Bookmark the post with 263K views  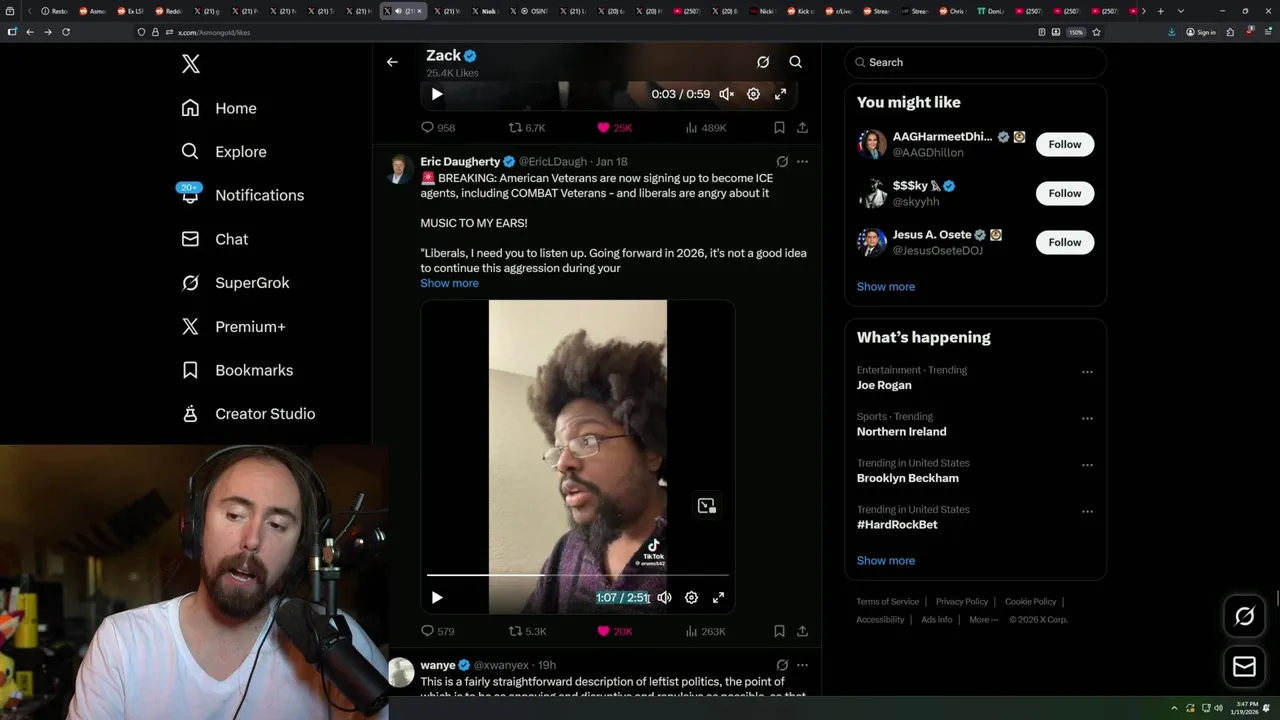click(x=779, y=631)
